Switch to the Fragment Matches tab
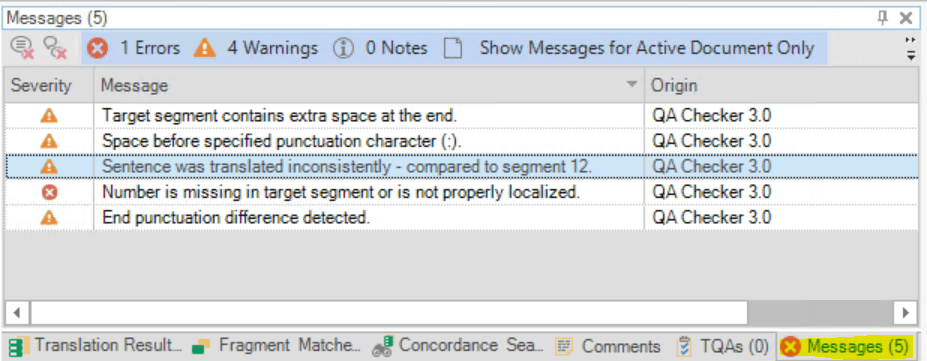 coord(278,346)
